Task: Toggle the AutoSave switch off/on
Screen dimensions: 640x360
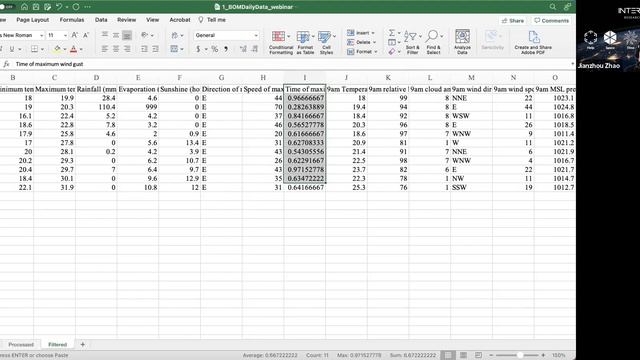Action: pyautogui.click(x=7, y=7)
